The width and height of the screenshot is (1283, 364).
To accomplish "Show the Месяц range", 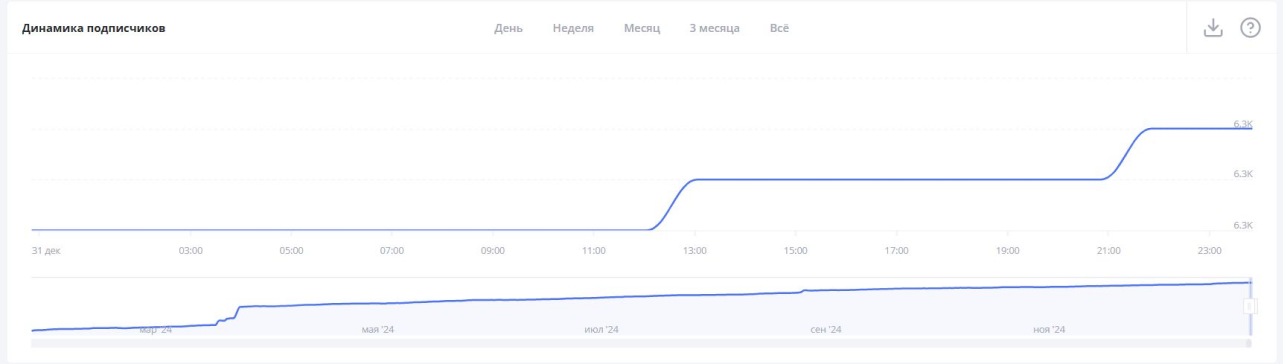I will tap(641, 28).
